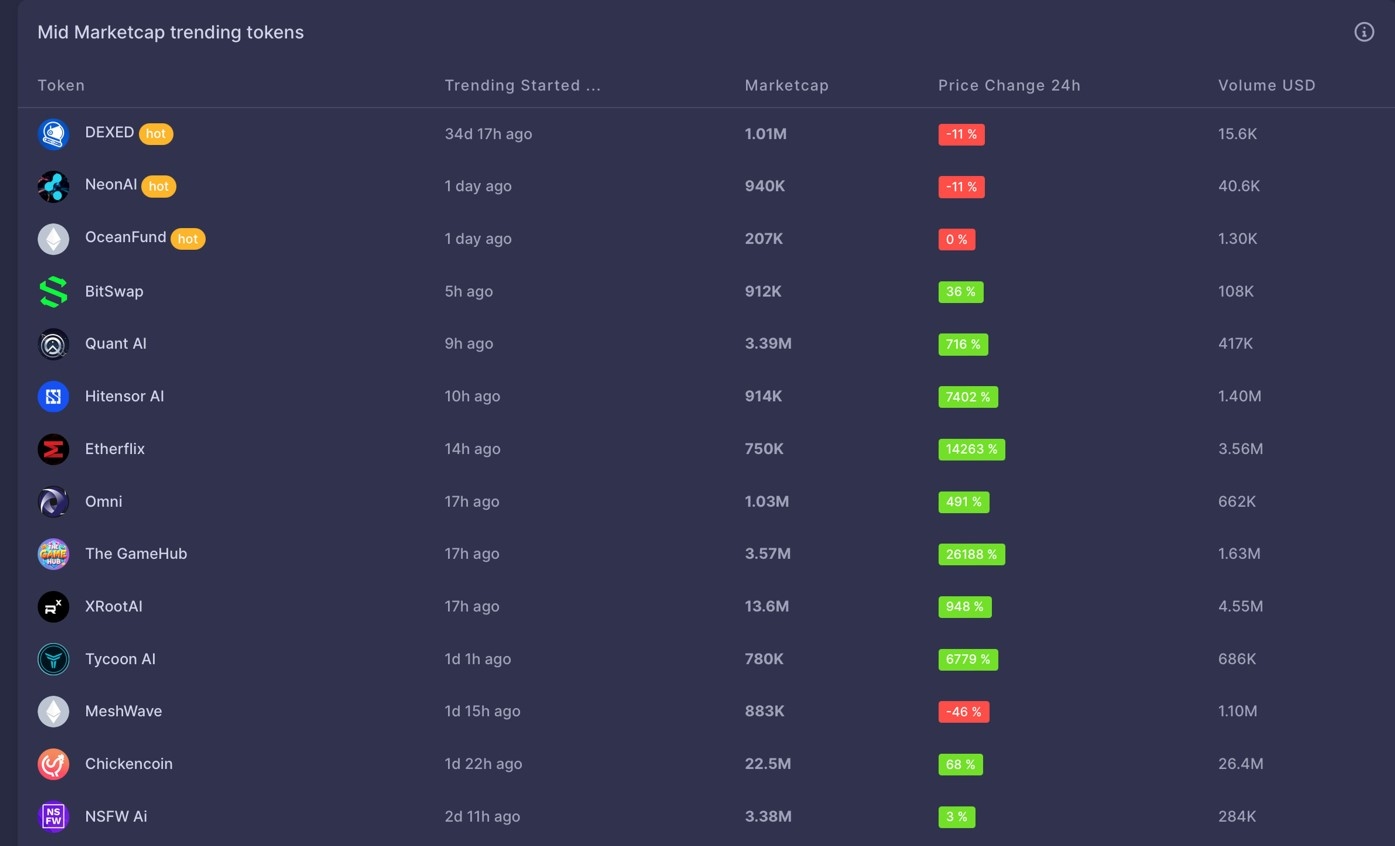This screenshot has height=846, width=1395.
Task: Click the hot badge next to OceanFund
Action: tap(187, 239)
